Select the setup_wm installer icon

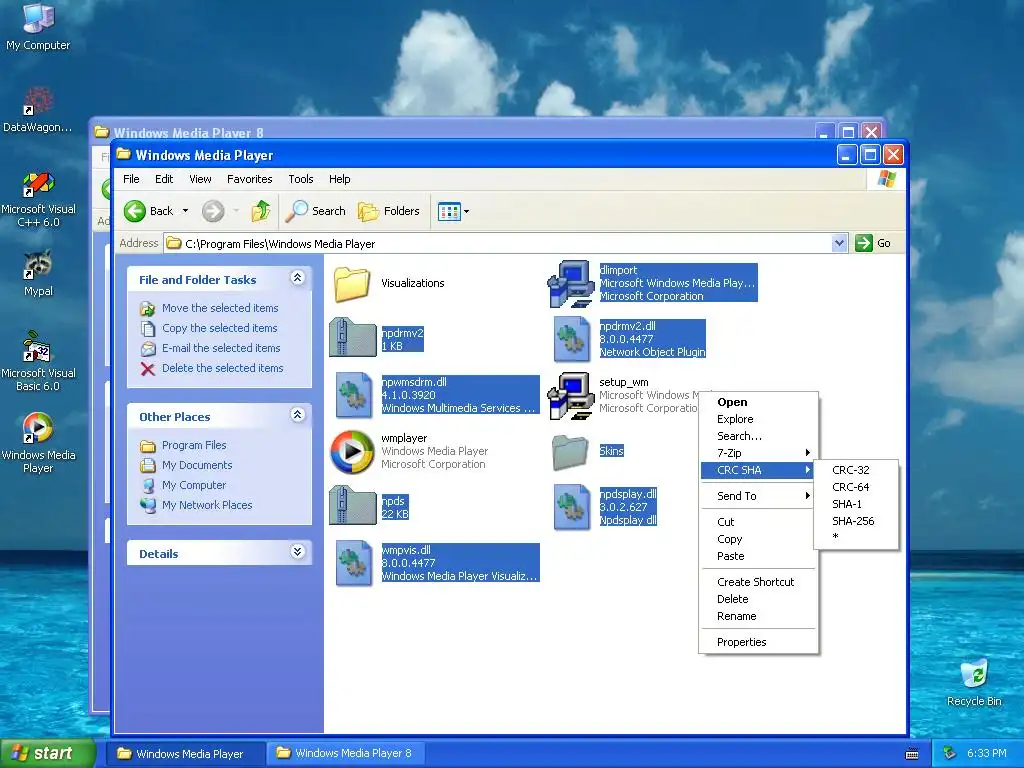(x=570, y=396)
